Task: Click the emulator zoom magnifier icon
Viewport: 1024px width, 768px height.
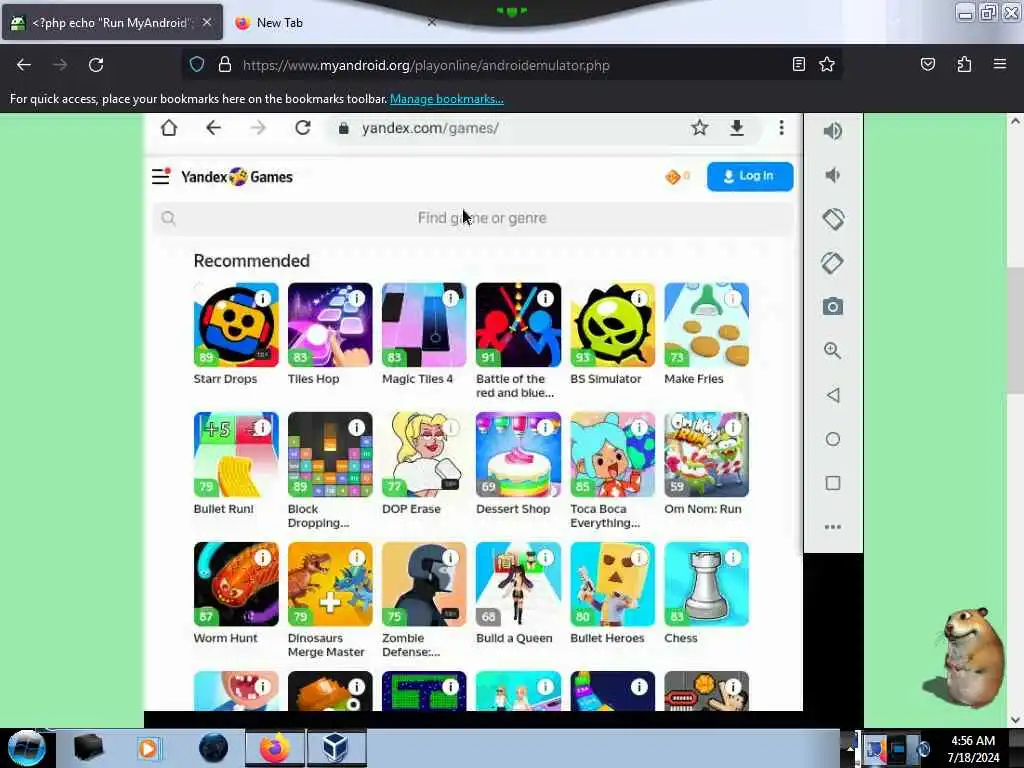Action: (x=833, y=351)
